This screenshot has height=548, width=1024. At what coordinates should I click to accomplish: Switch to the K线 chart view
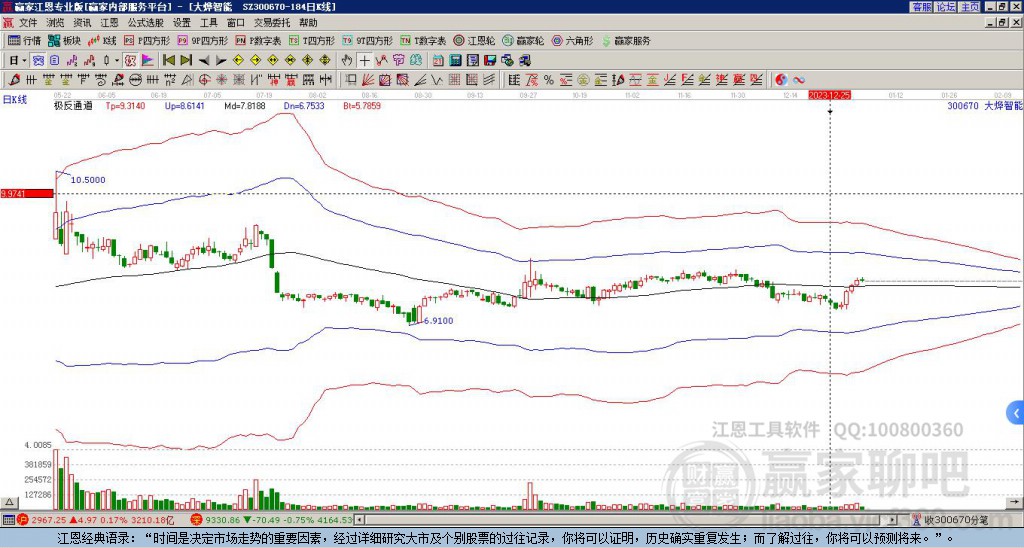tap(103, 40)
